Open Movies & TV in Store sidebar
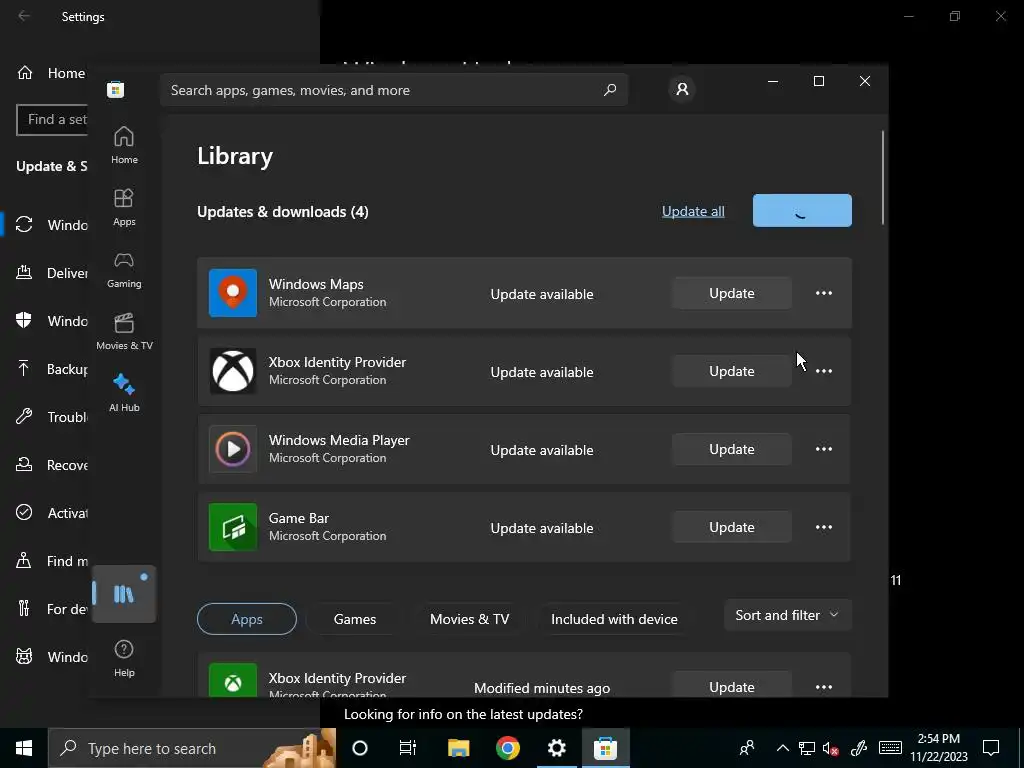 tap(124, 332)
